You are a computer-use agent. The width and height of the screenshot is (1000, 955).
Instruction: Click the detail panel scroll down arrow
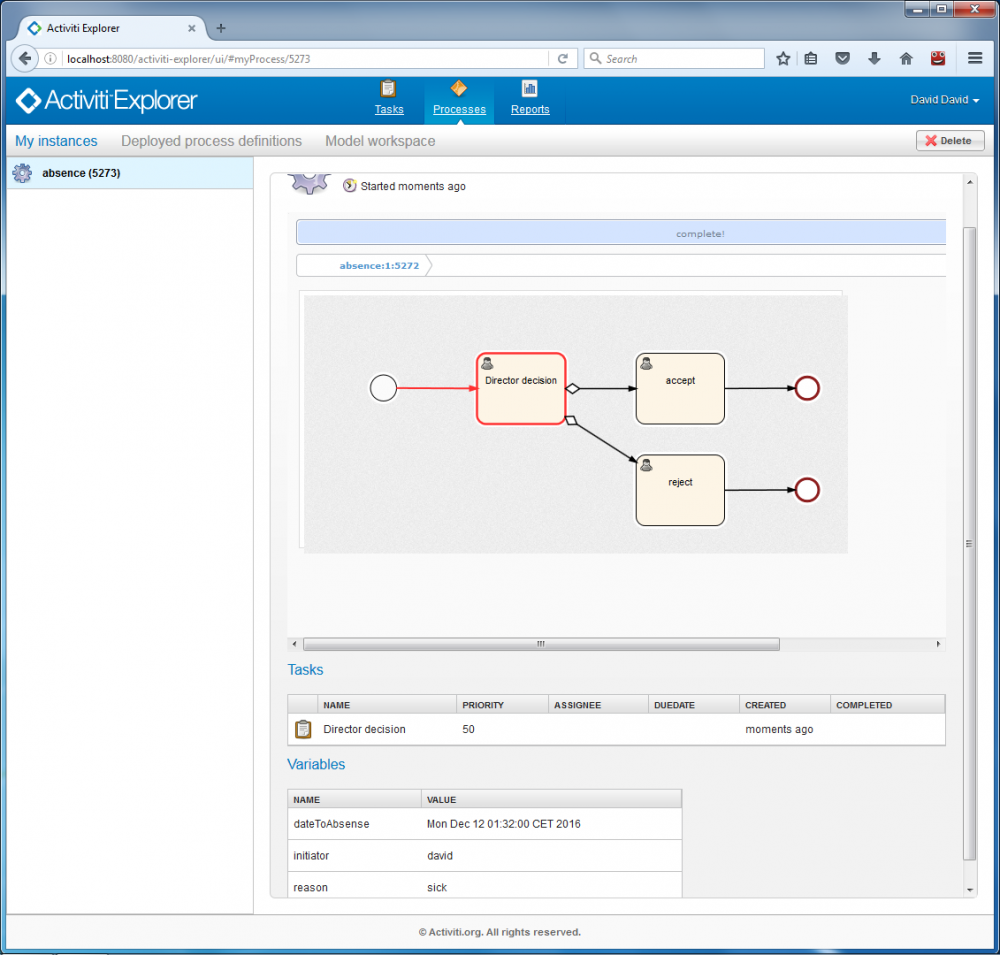point(969,889)
